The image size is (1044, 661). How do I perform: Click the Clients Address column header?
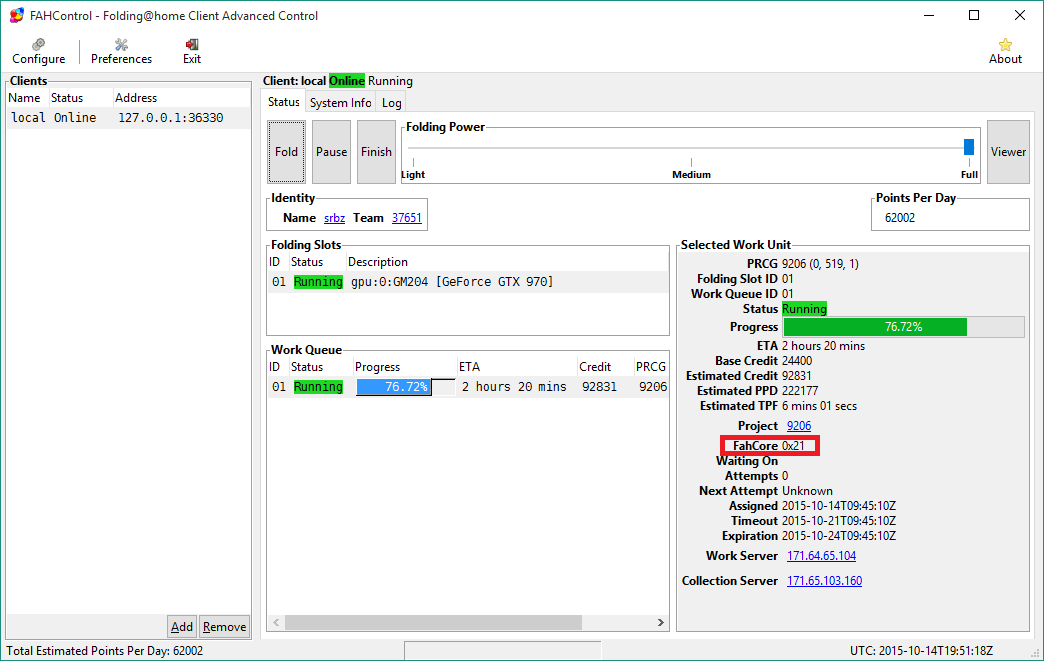click(181, 98)
